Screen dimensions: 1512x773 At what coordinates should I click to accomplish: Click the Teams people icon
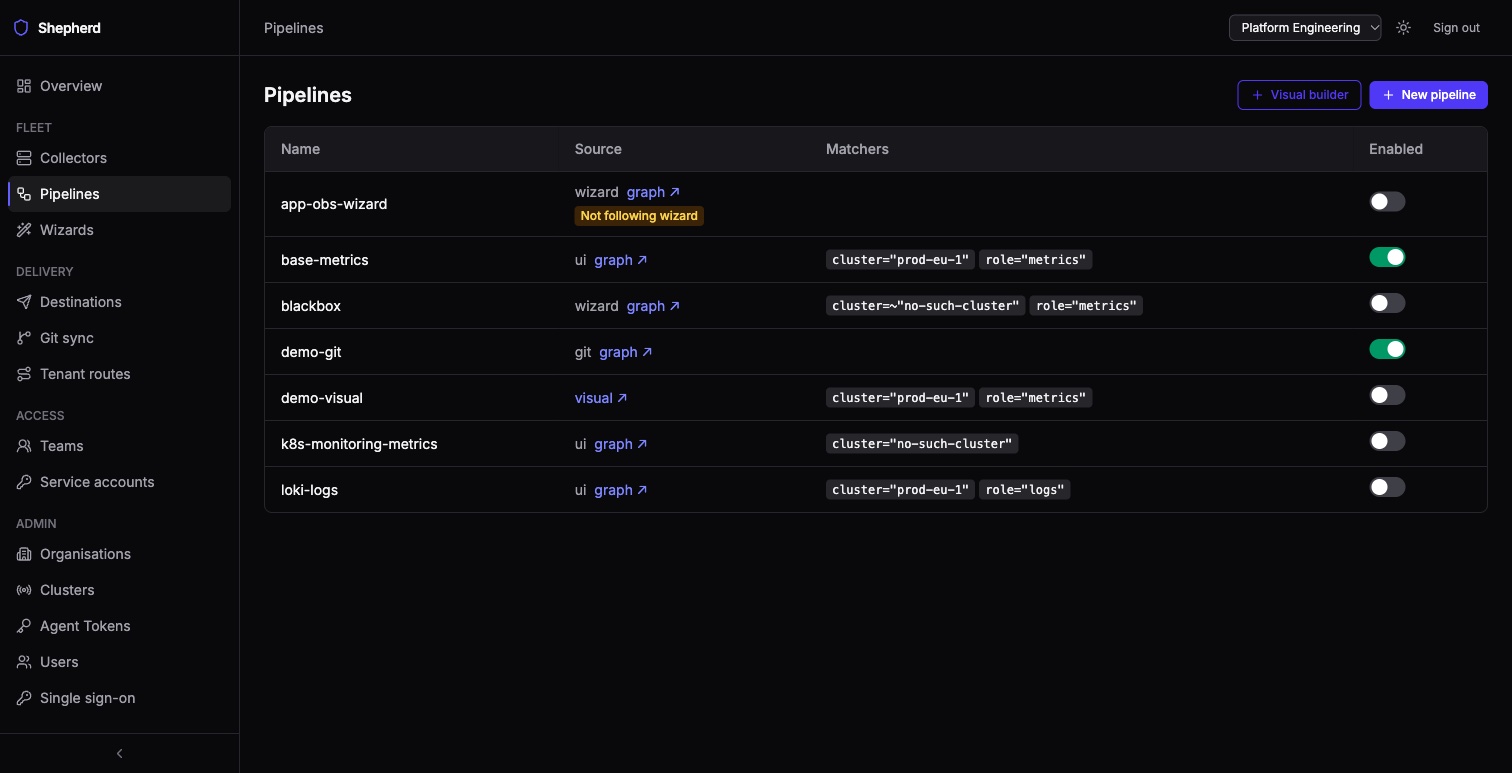click(x=24, y=446)
